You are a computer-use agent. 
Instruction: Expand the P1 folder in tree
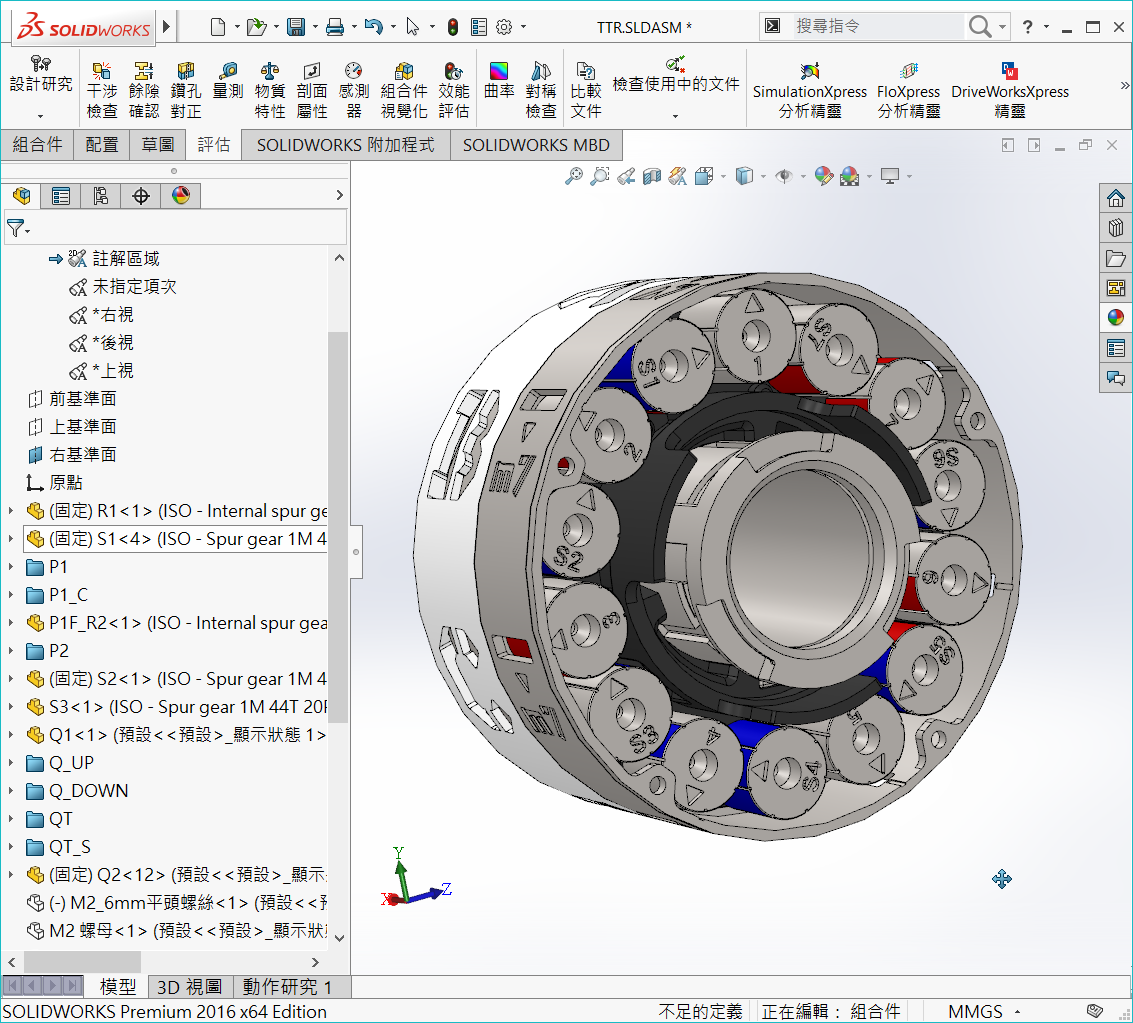click(11, 567)
